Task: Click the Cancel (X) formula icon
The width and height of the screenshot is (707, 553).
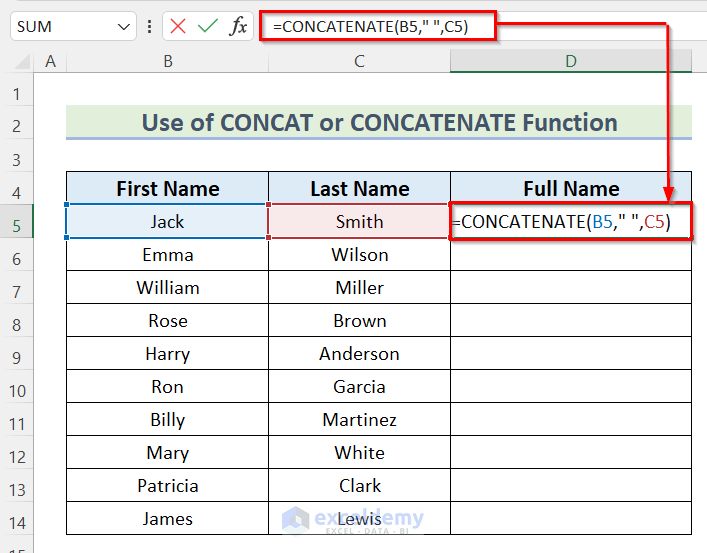Action: 178,26
